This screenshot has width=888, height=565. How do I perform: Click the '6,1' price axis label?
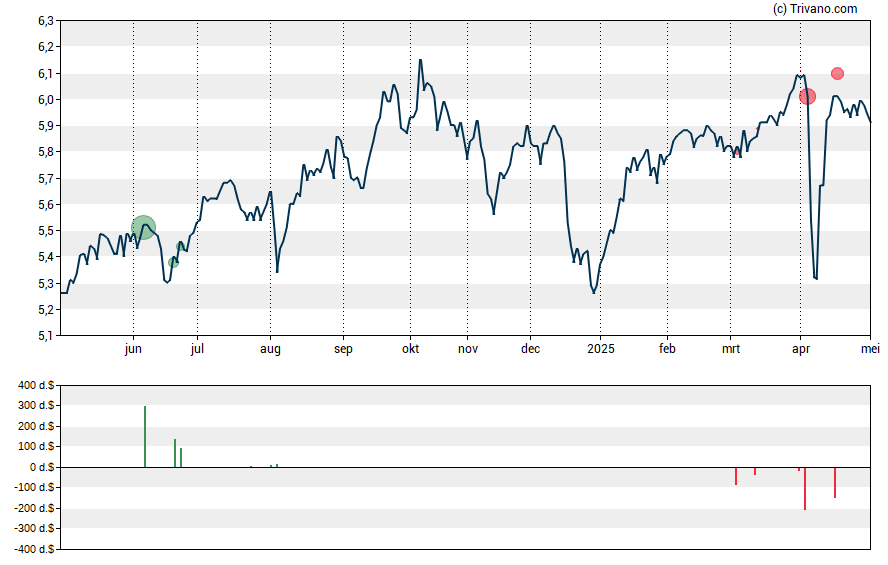(46, 74)
